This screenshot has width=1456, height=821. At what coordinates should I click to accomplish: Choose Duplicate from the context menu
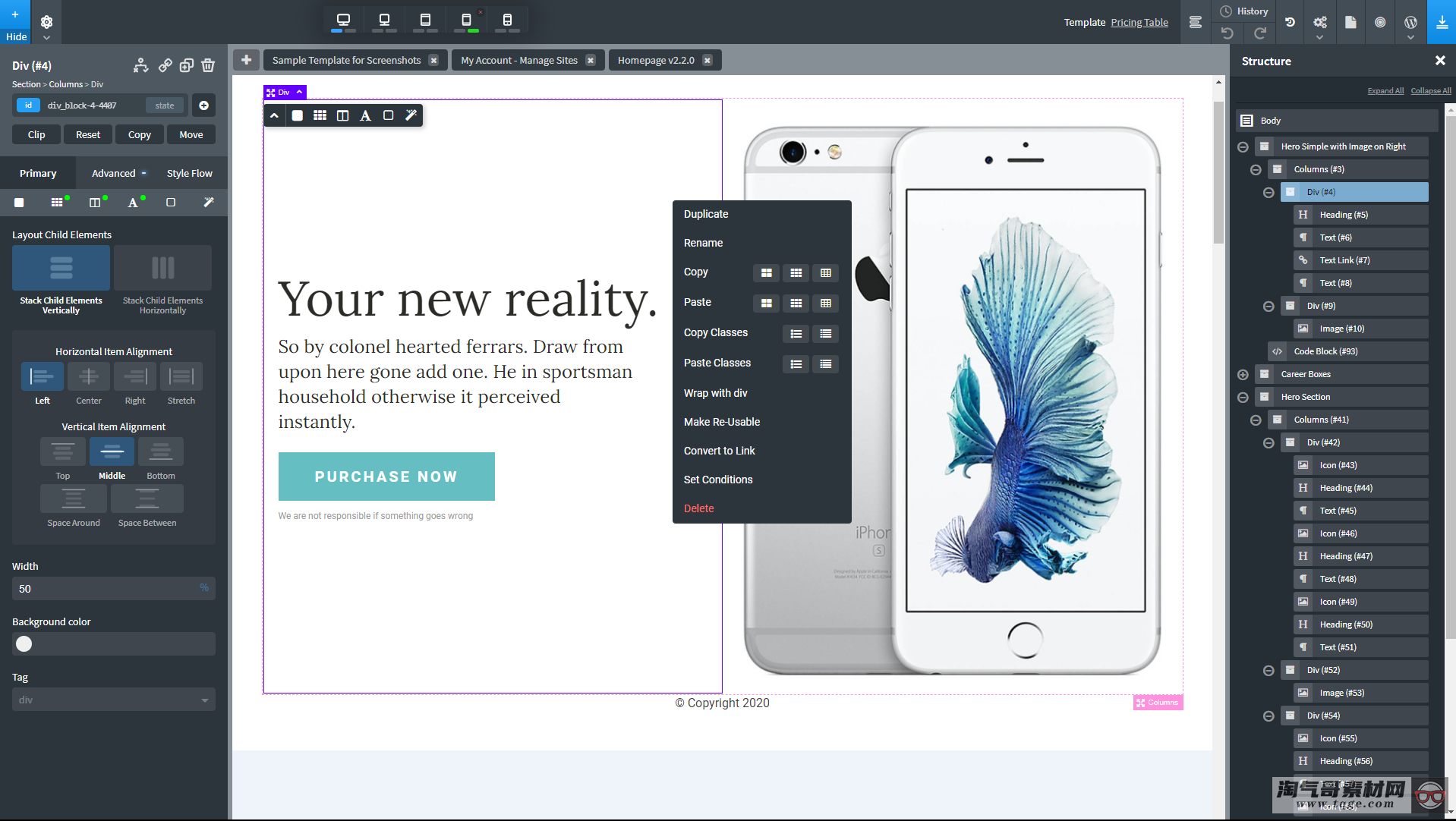[706, 214]
